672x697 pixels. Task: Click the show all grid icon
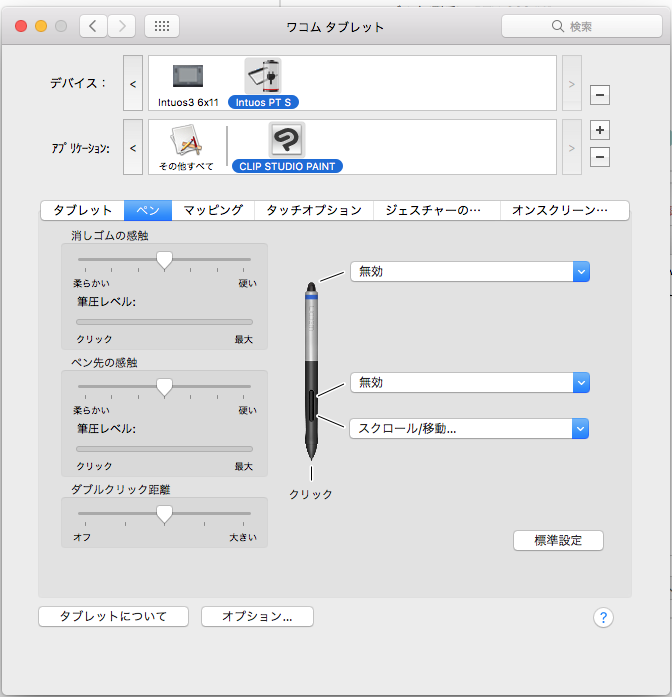pyautogui.click(x=162, y=26)
